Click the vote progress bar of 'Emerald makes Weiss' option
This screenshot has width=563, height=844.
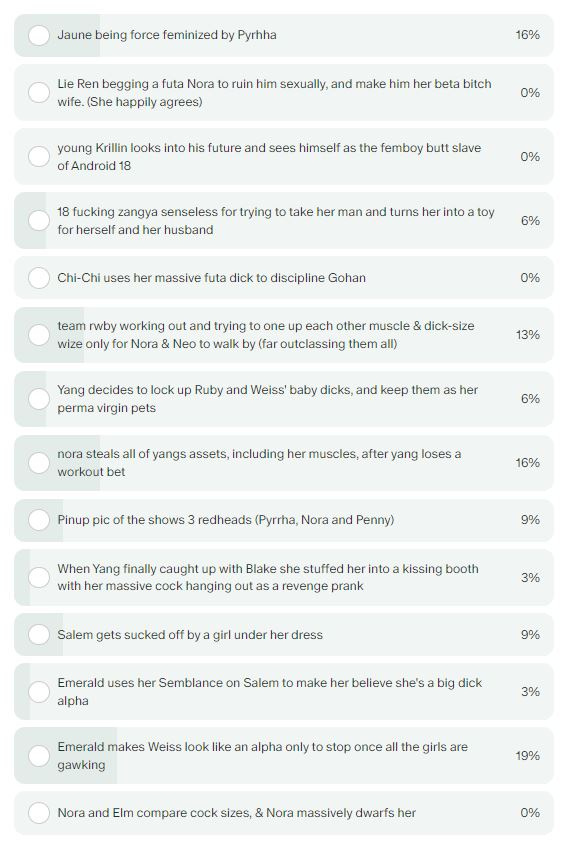pos(66,756)
